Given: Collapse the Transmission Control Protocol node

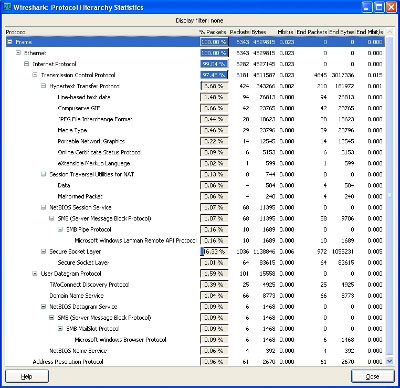Looking at the screenshot, I should (x=35, y=75).
